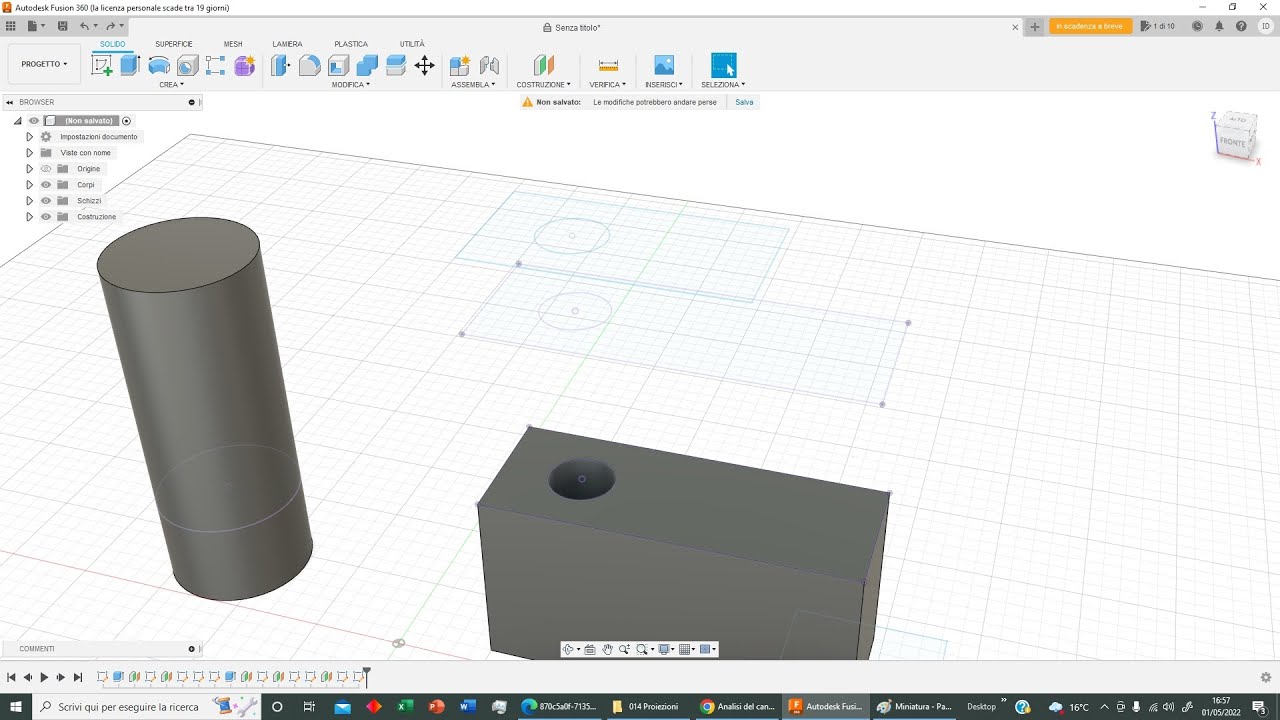Viewport: 1280px width, 720px height.
Task: Open Excel from the taskbar
Action: click(x=405, y=706)
